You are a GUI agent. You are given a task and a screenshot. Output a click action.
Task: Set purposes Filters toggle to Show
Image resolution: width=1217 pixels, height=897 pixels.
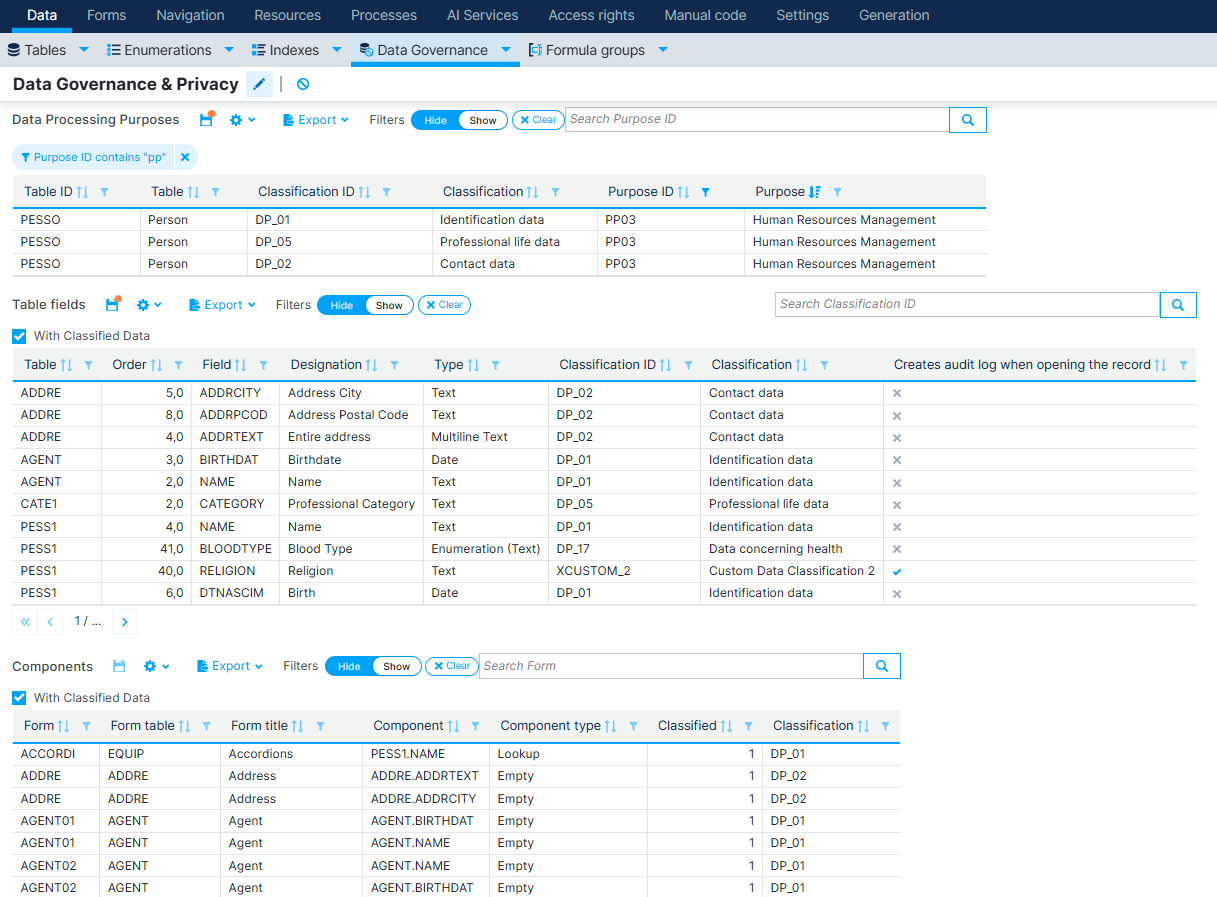[x=483, y=120]
